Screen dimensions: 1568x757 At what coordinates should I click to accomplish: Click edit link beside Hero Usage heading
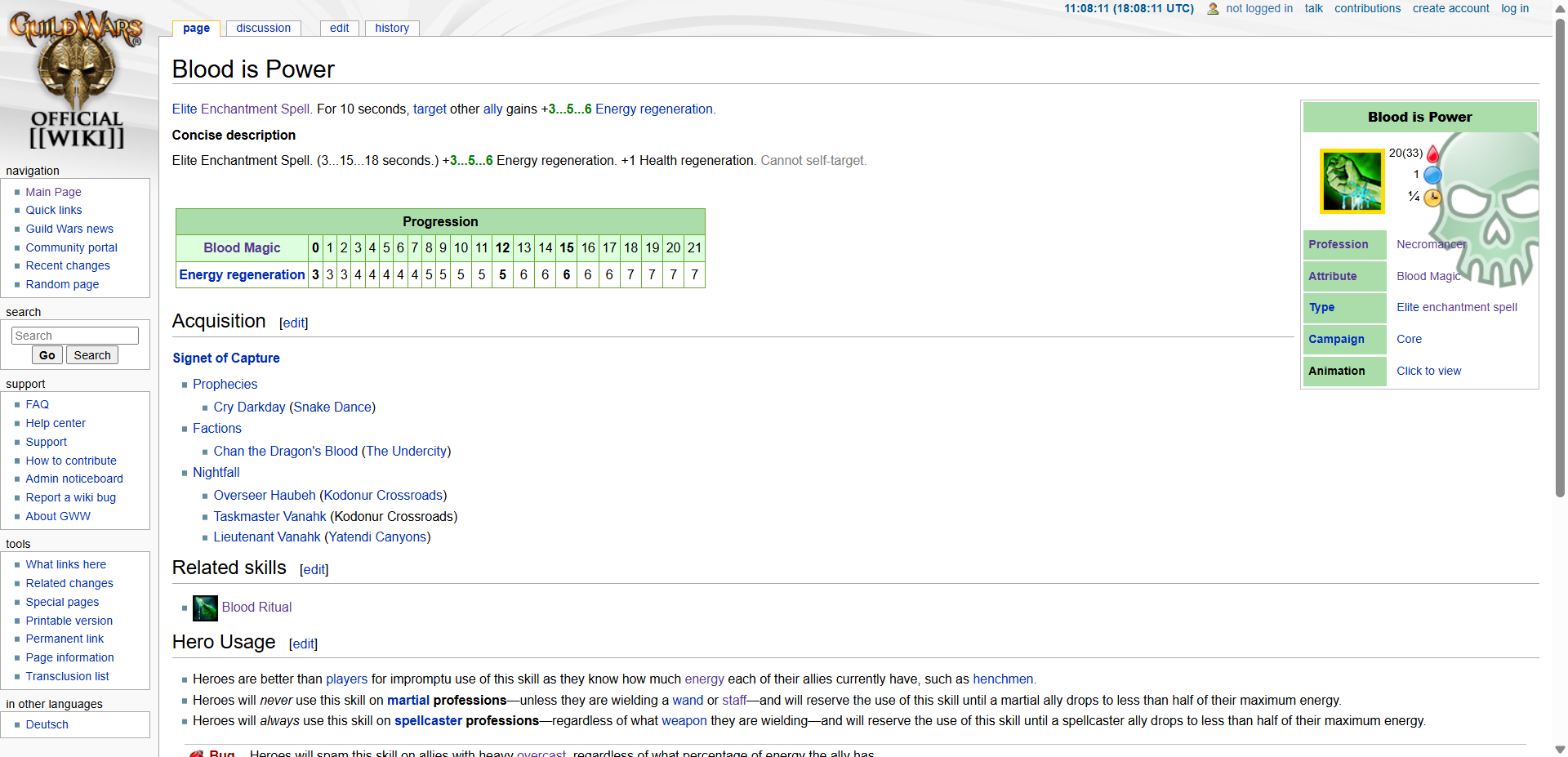coord(304,644)
